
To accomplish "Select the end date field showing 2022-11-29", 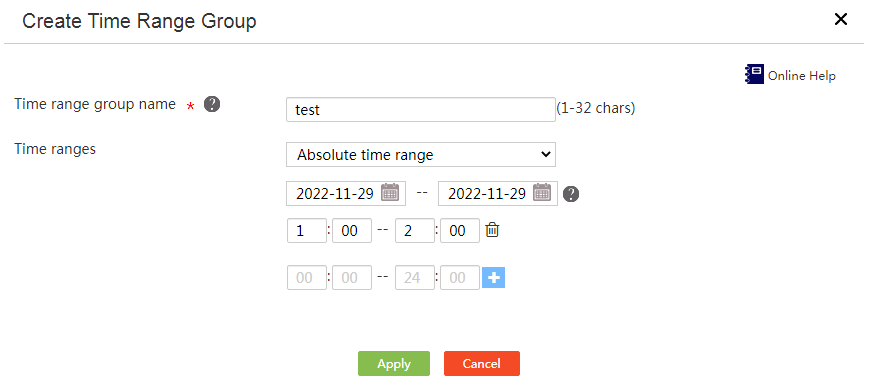I will (x=498, y=193).
